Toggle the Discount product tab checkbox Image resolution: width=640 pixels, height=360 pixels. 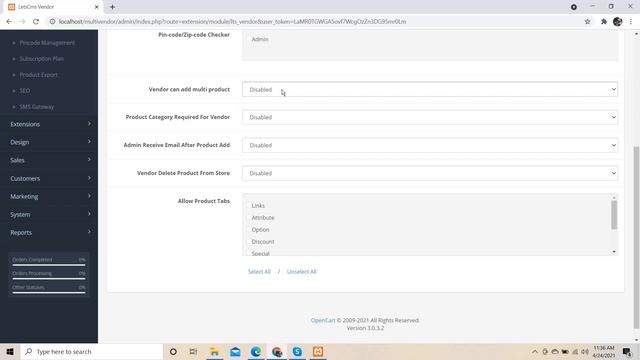coord(249,242)
